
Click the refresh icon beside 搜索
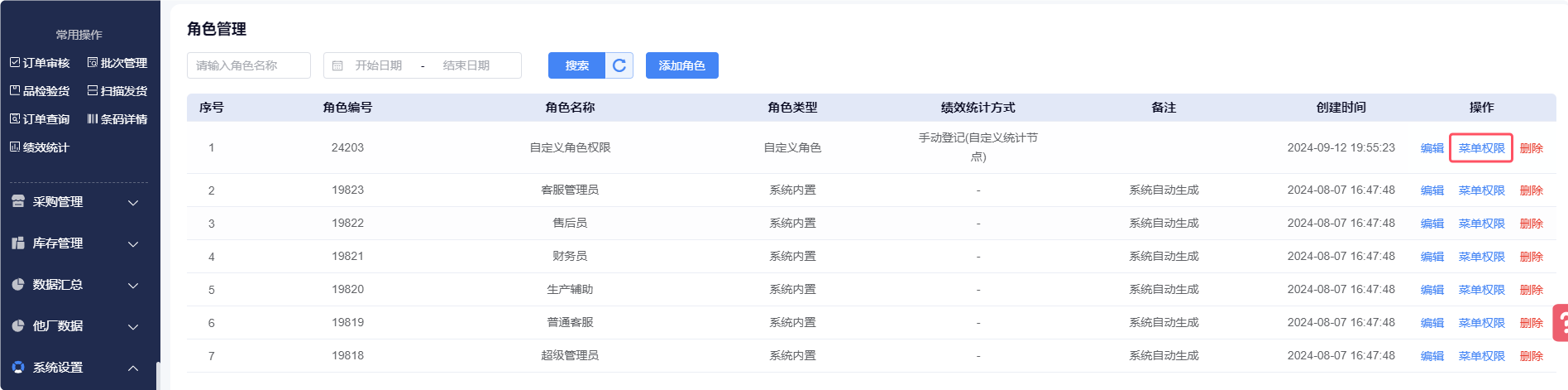pyautogui.click(x=619, y=65)
